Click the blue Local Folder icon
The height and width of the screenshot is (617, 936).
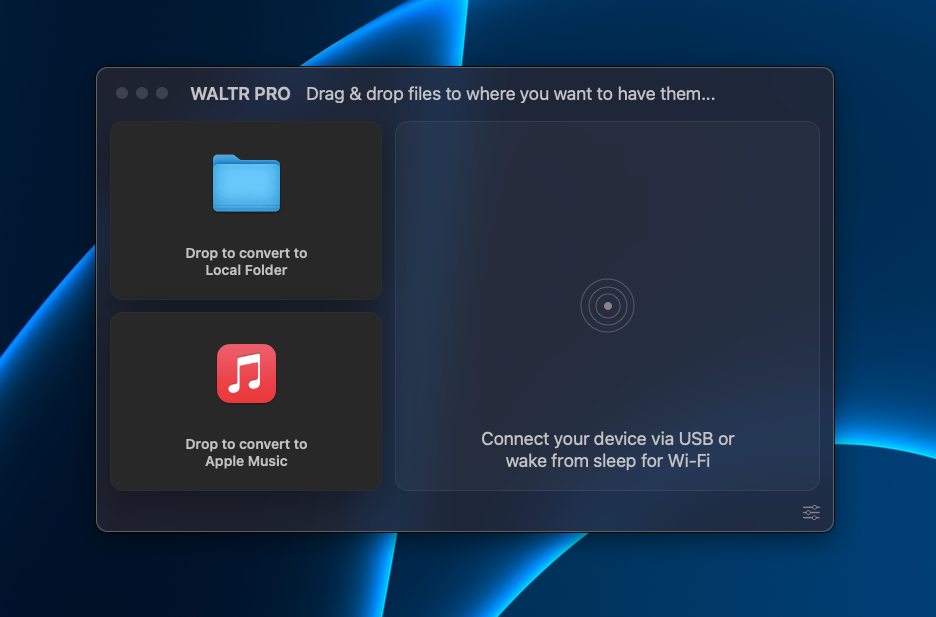[247, 183]
